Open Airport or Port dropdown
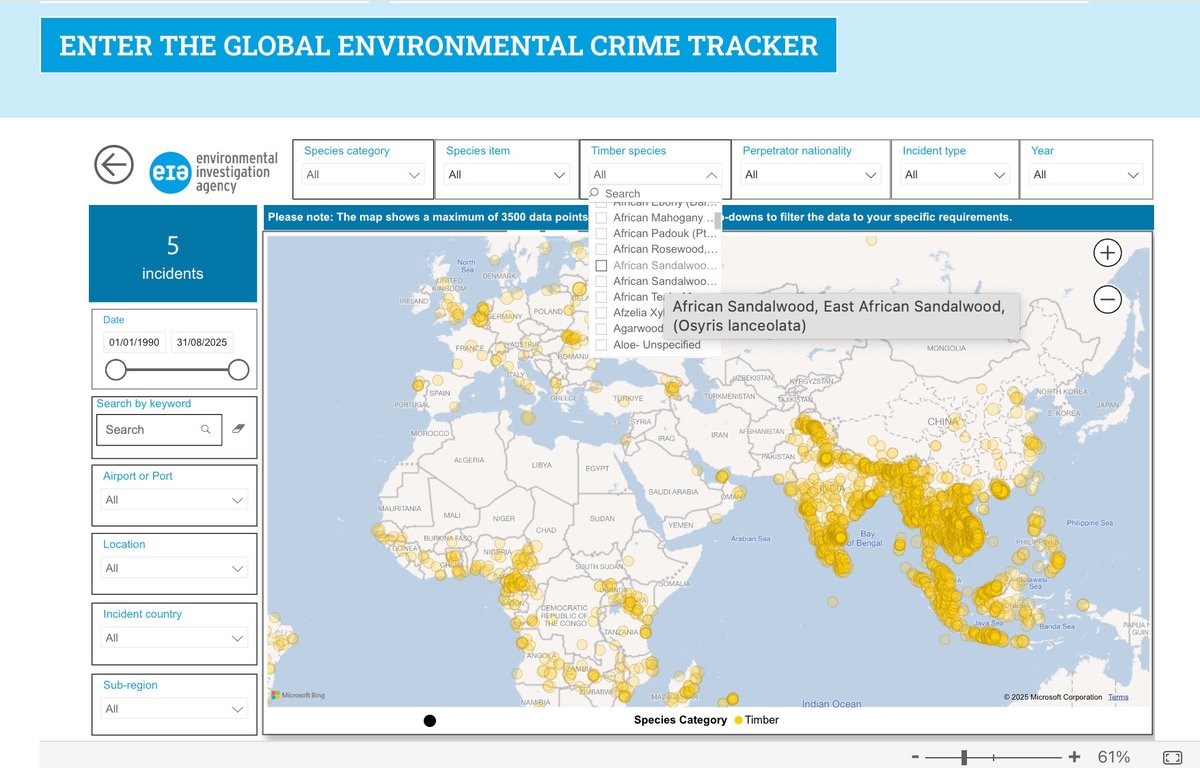 pyautogui.click(x=175, y=499)
